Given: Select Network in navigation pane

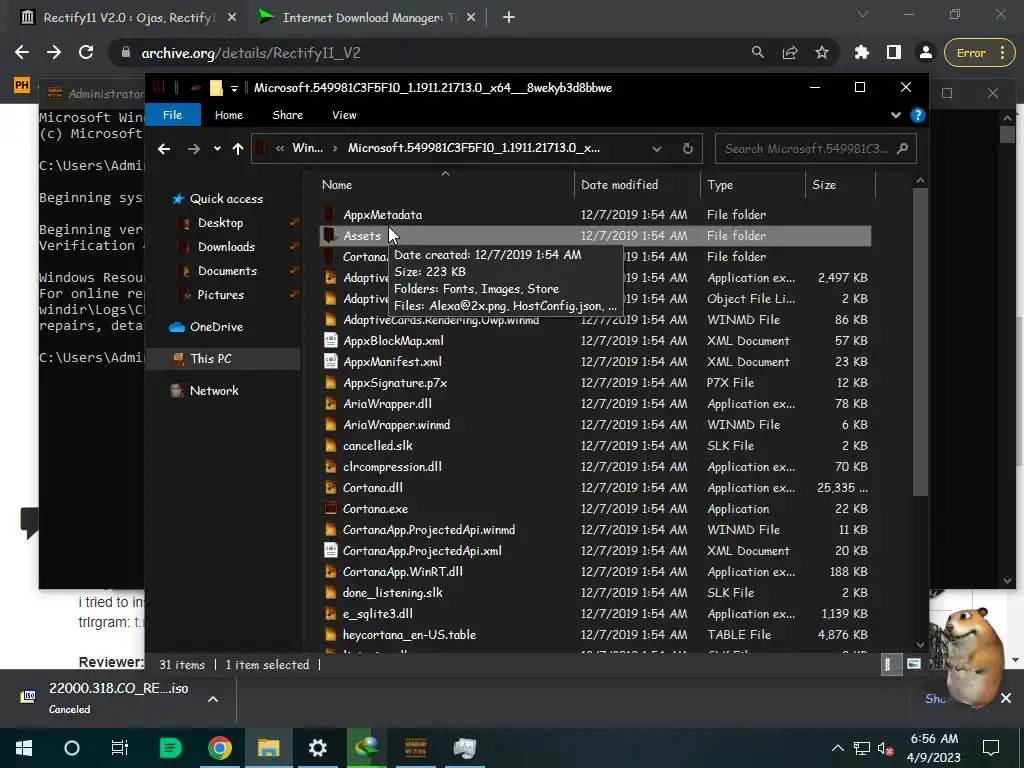Looking at the screenshot, I should coord(214,391).
